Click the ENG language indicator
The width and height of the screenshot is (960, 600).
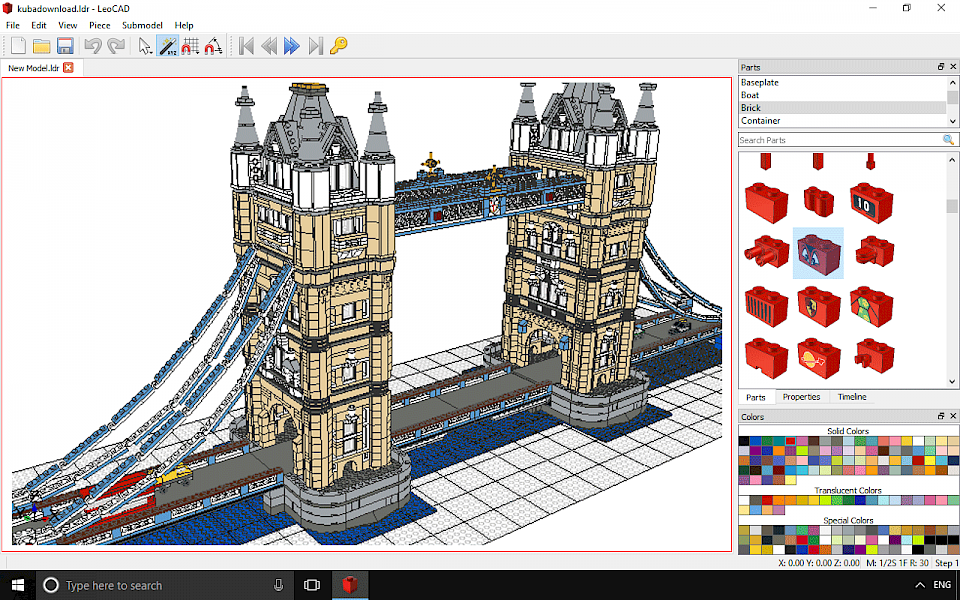[x=942, y=585]
